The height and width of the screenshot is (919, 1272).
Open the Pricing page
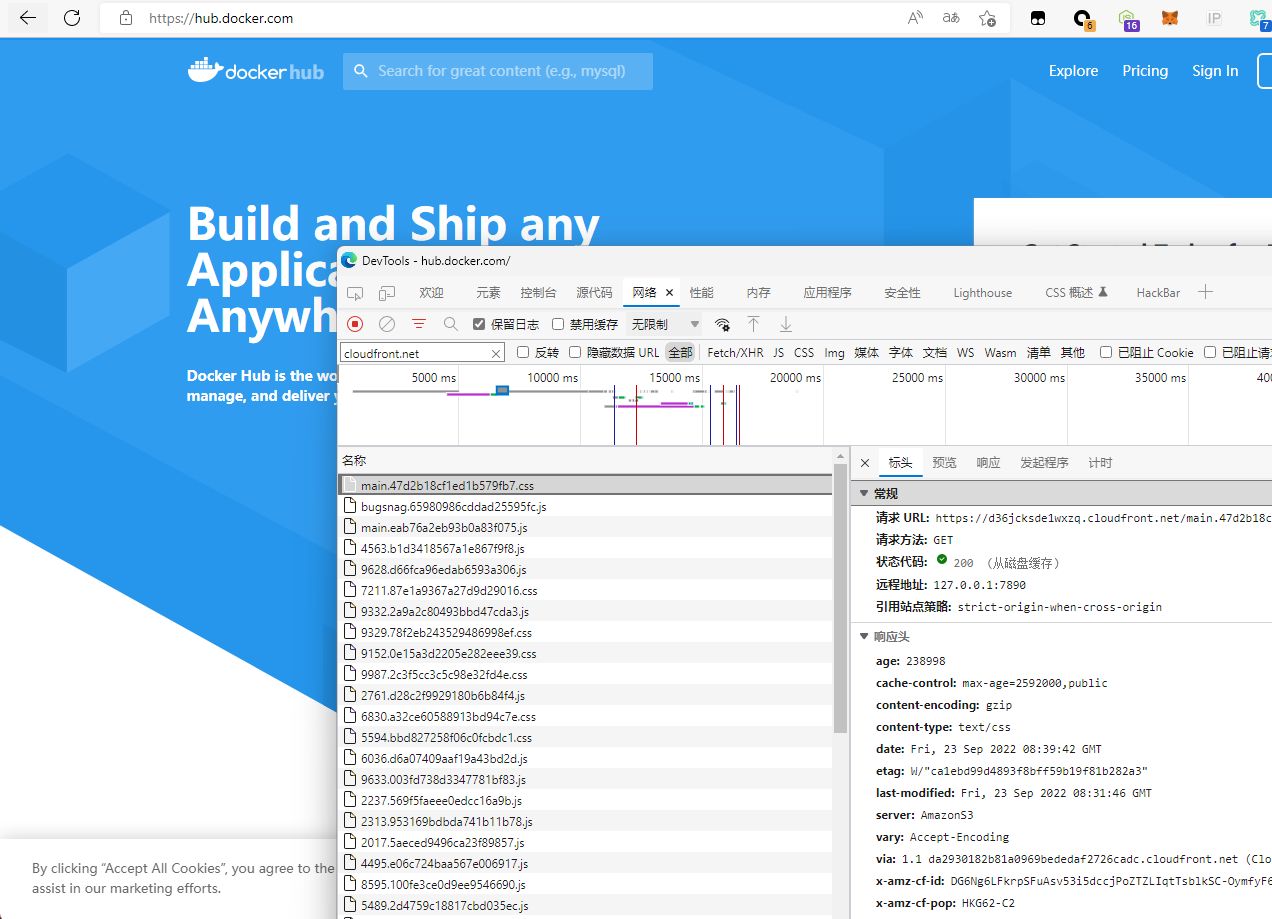click(x=1144, y=71)
